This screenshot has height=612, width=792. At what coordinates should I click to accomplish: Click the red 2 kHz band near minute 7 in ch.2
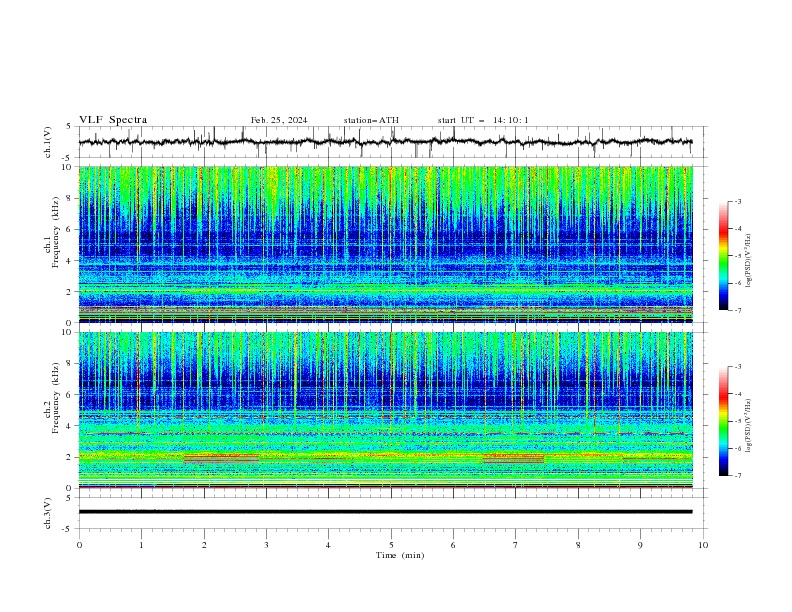[x=514, y=458]
